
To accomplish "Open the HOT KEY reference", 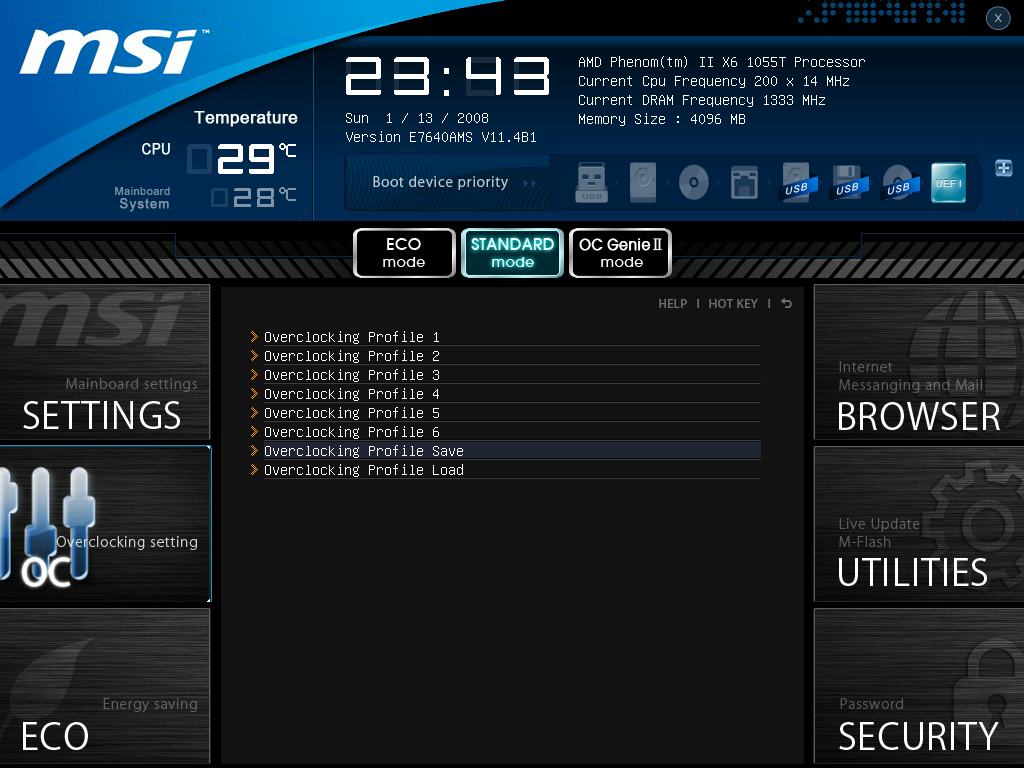I will [x=733, y=304].
